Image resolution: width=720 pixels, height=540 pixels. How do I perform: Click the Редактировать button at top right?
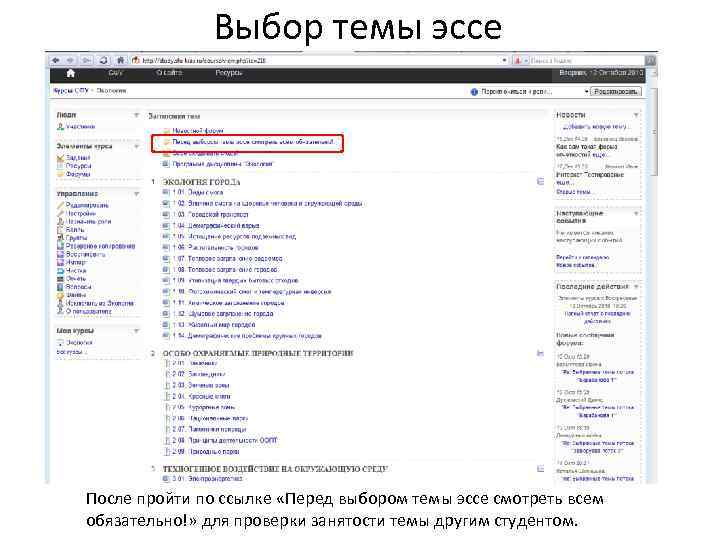(x=616, y=92)
